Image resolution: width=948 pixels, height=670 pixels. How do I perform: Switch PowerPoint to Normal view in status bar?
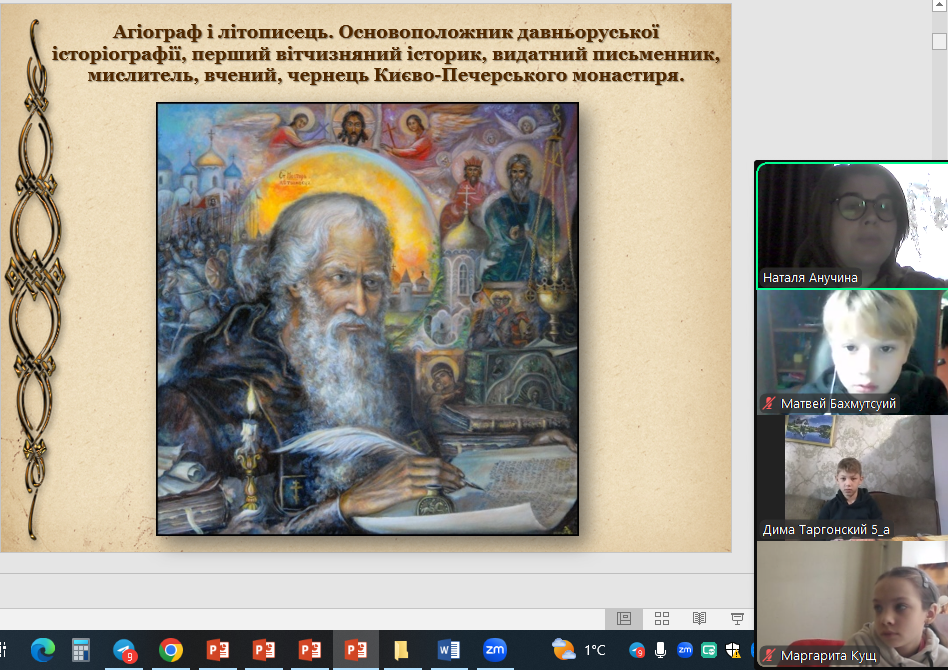tap(623, 618)
